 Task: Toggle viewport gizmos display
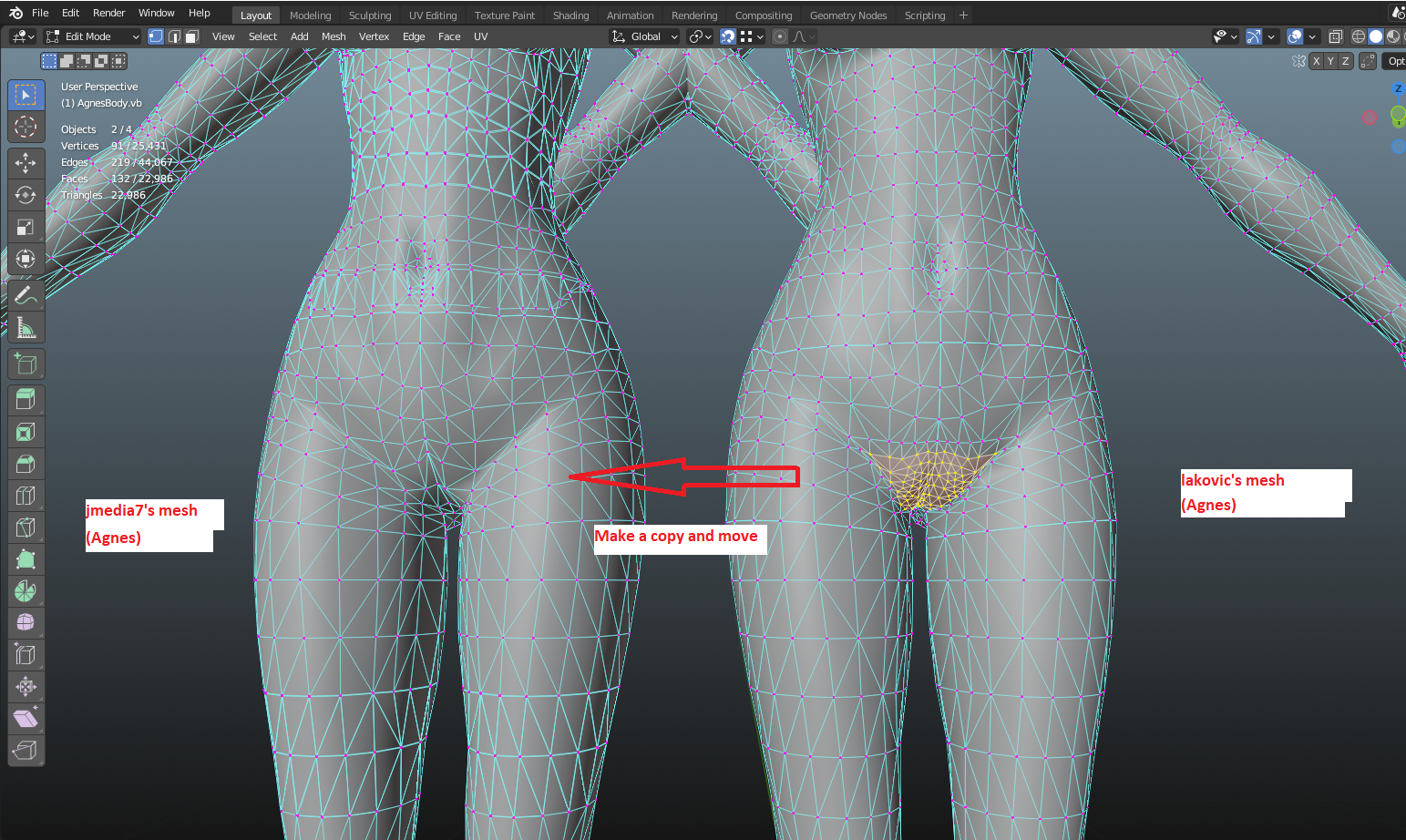[1254, 36]
